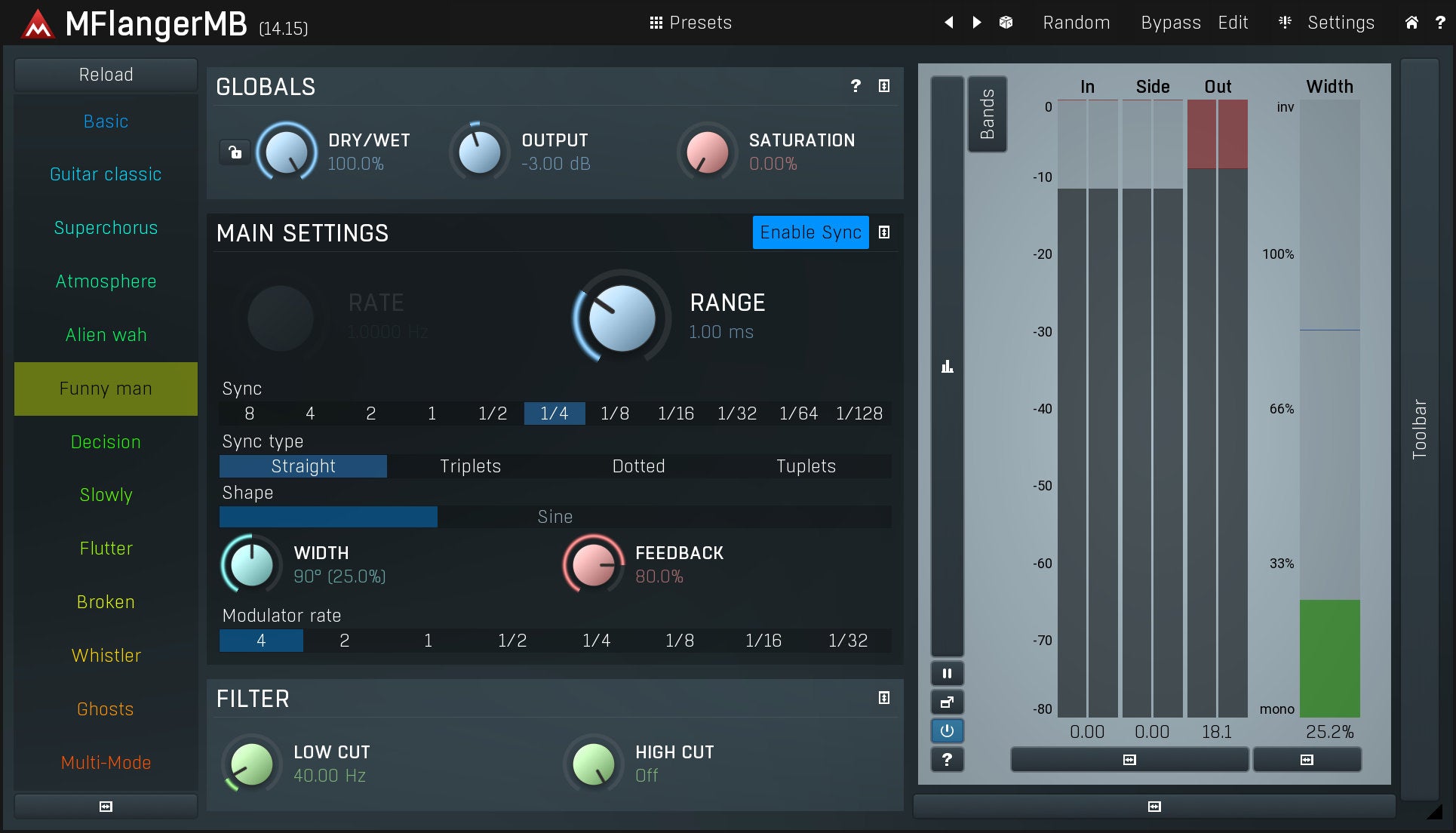Set sync value to 1/8
Image resolution: width=1456 pixels, height=833 pixels.
(615, 413)
